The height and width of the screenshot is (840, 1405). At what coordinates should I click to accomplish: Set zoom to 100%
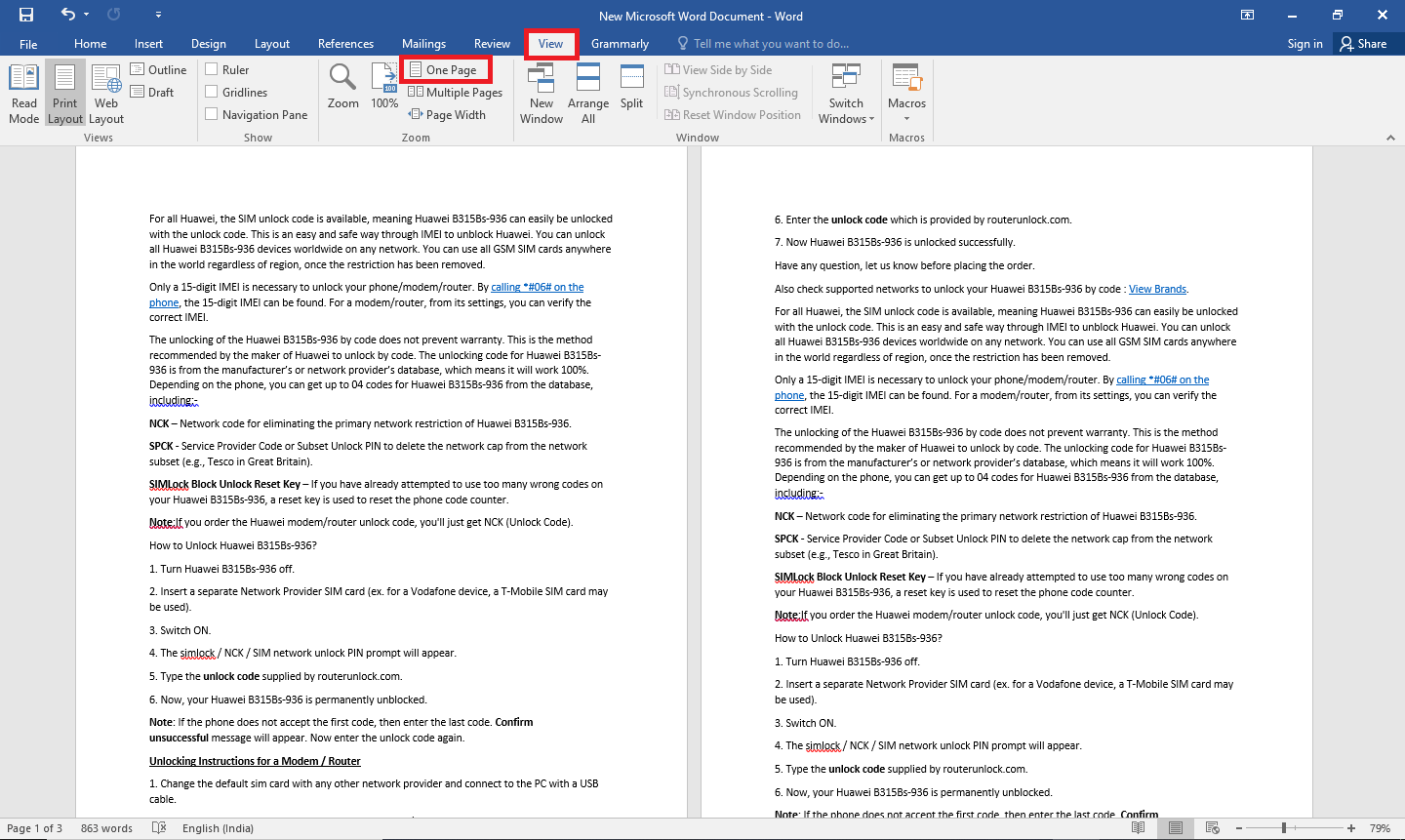[384, 86]
